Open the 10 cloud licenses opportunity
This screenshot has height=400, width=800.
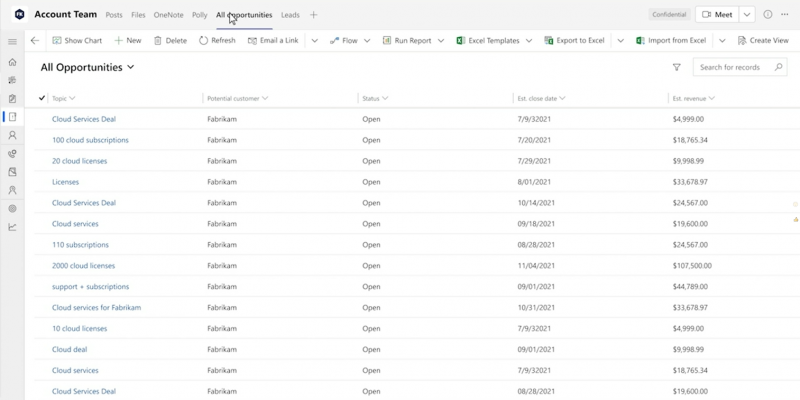80,328
